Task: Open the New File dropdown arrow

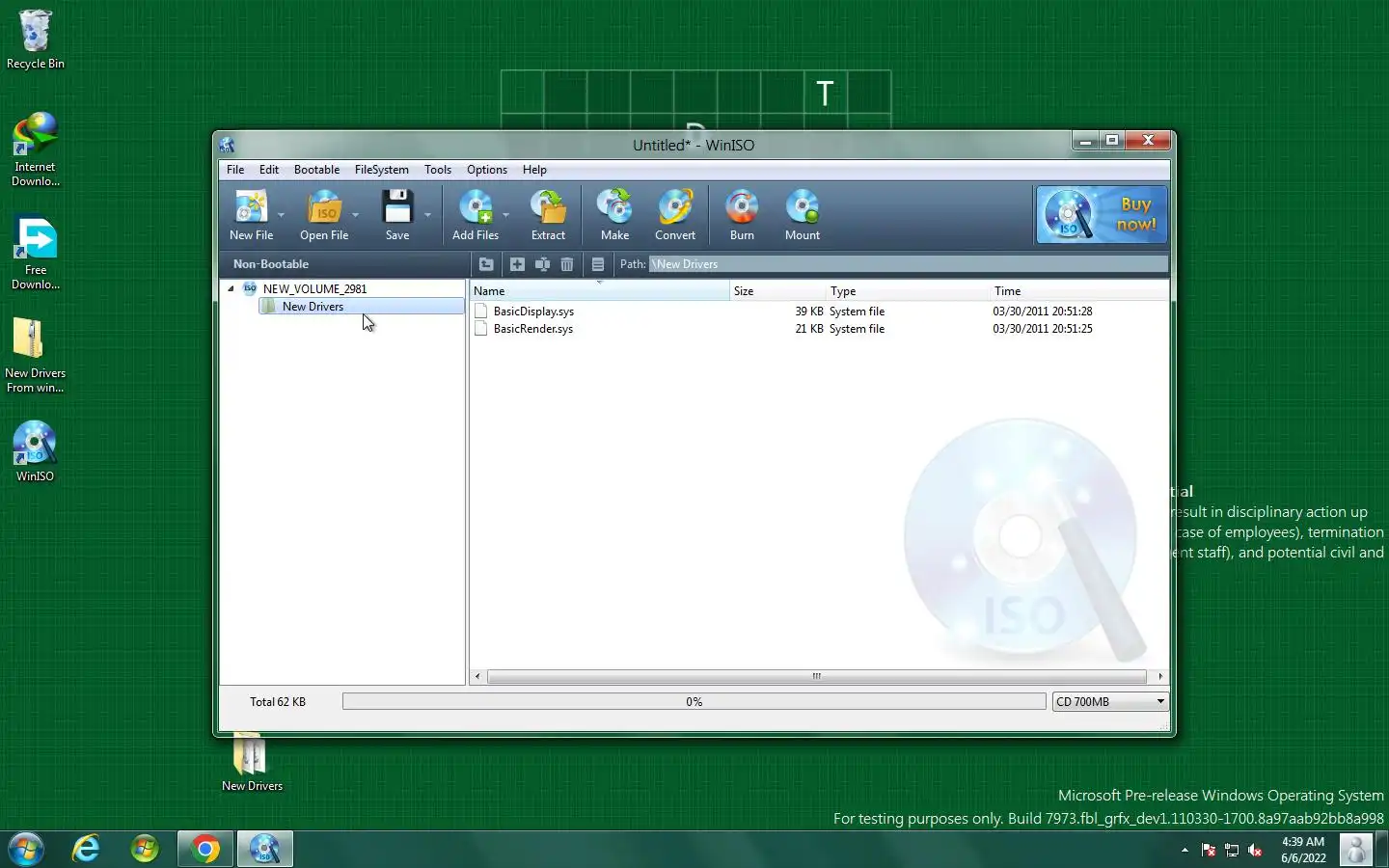Action: pyautogui.click(x=282, y=215)
